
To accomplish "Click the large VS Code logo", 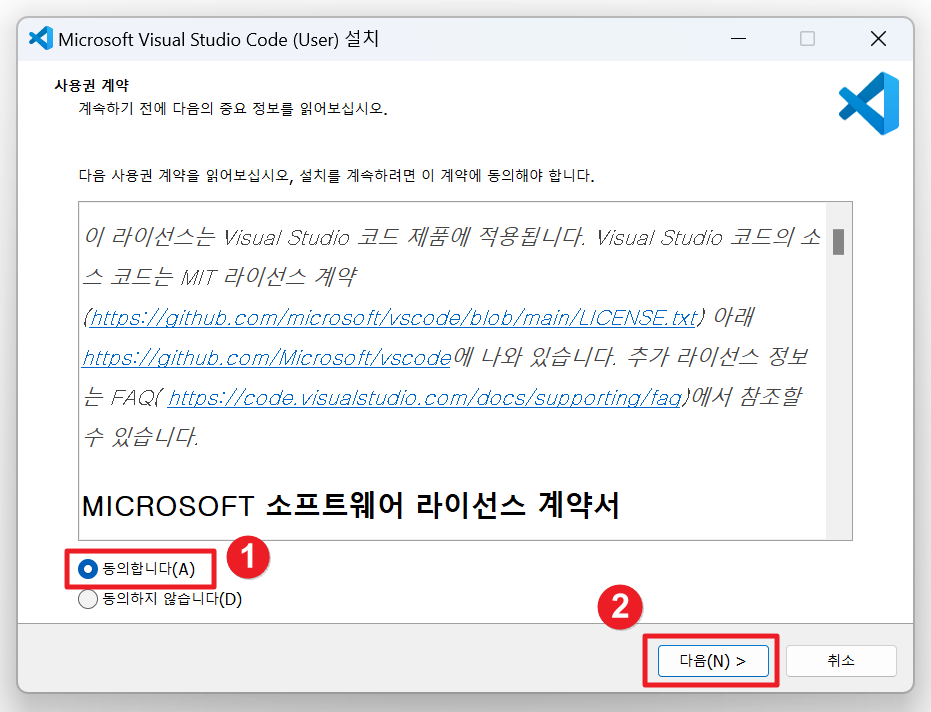I will [x=869, y=103].
